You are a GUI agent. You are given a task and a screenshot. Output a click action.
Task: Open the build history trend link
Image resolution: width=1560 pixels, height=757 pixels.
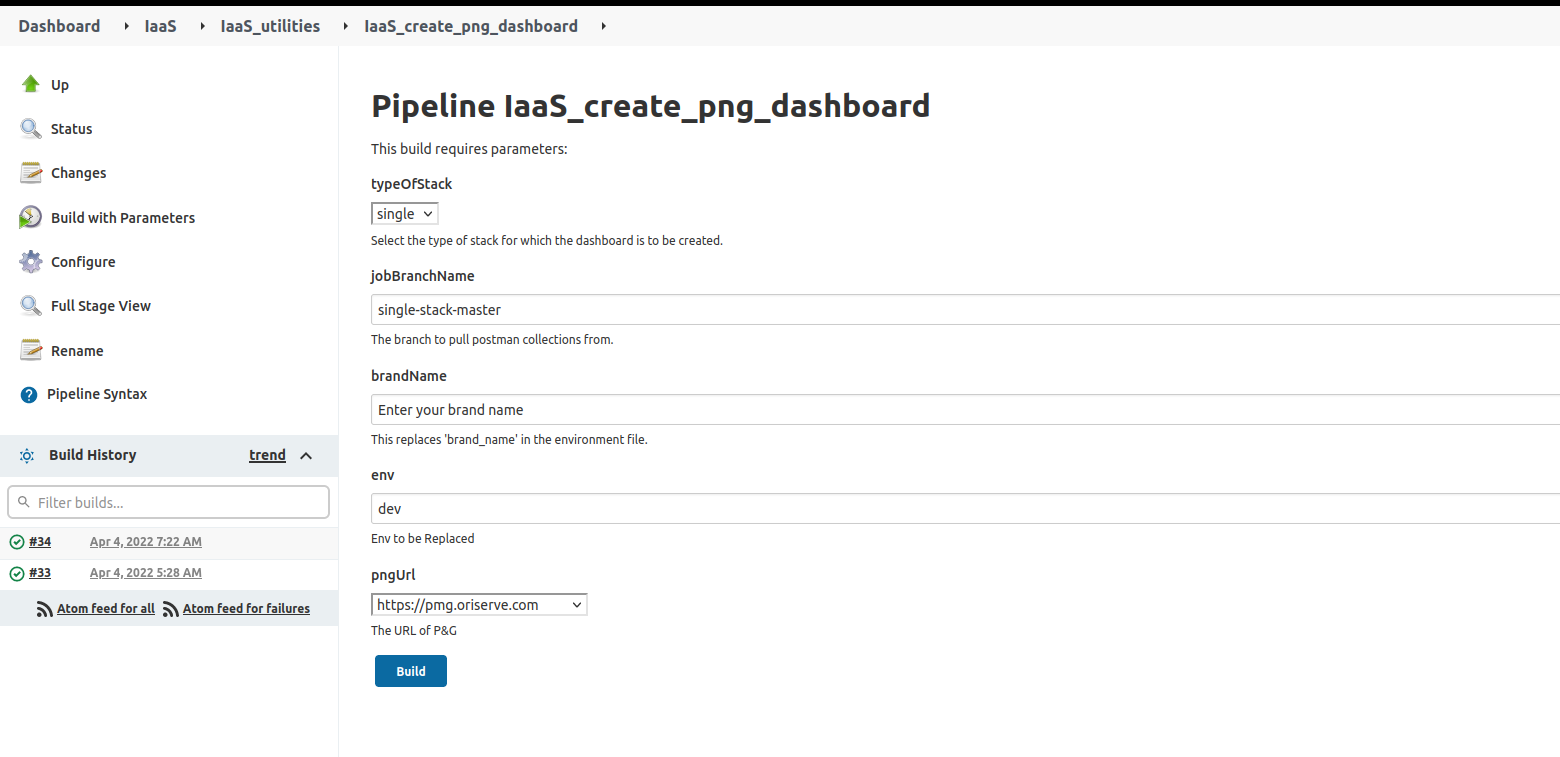(267, 455)
